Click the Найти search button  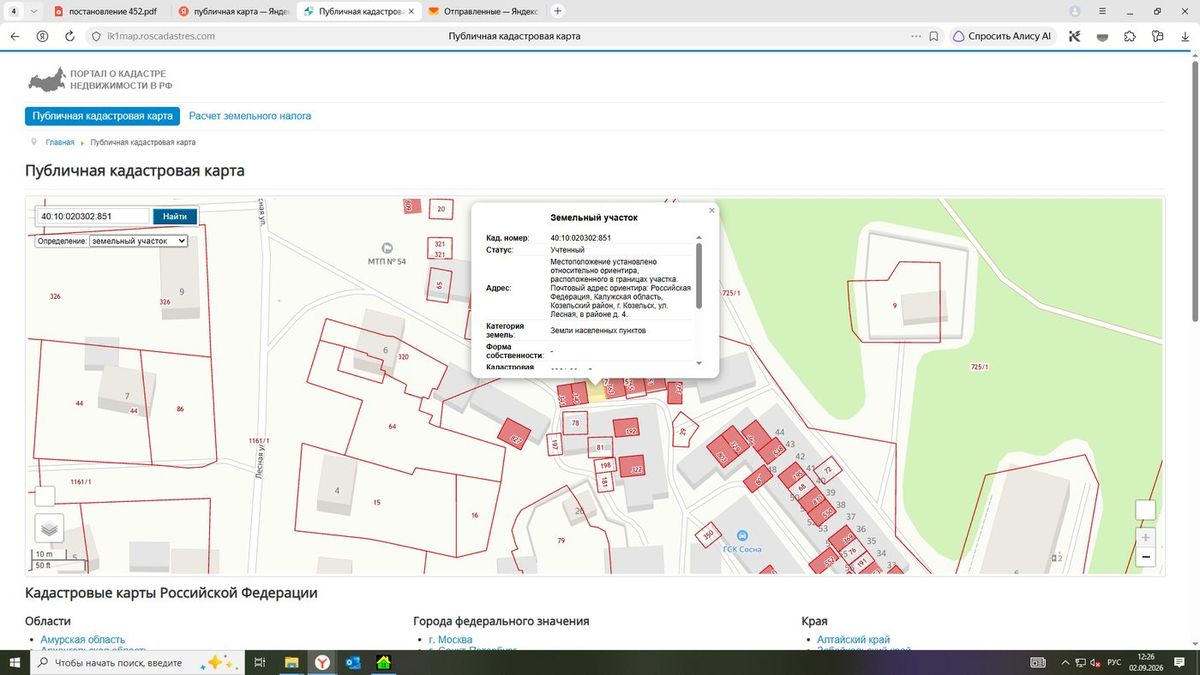(175, 216)
